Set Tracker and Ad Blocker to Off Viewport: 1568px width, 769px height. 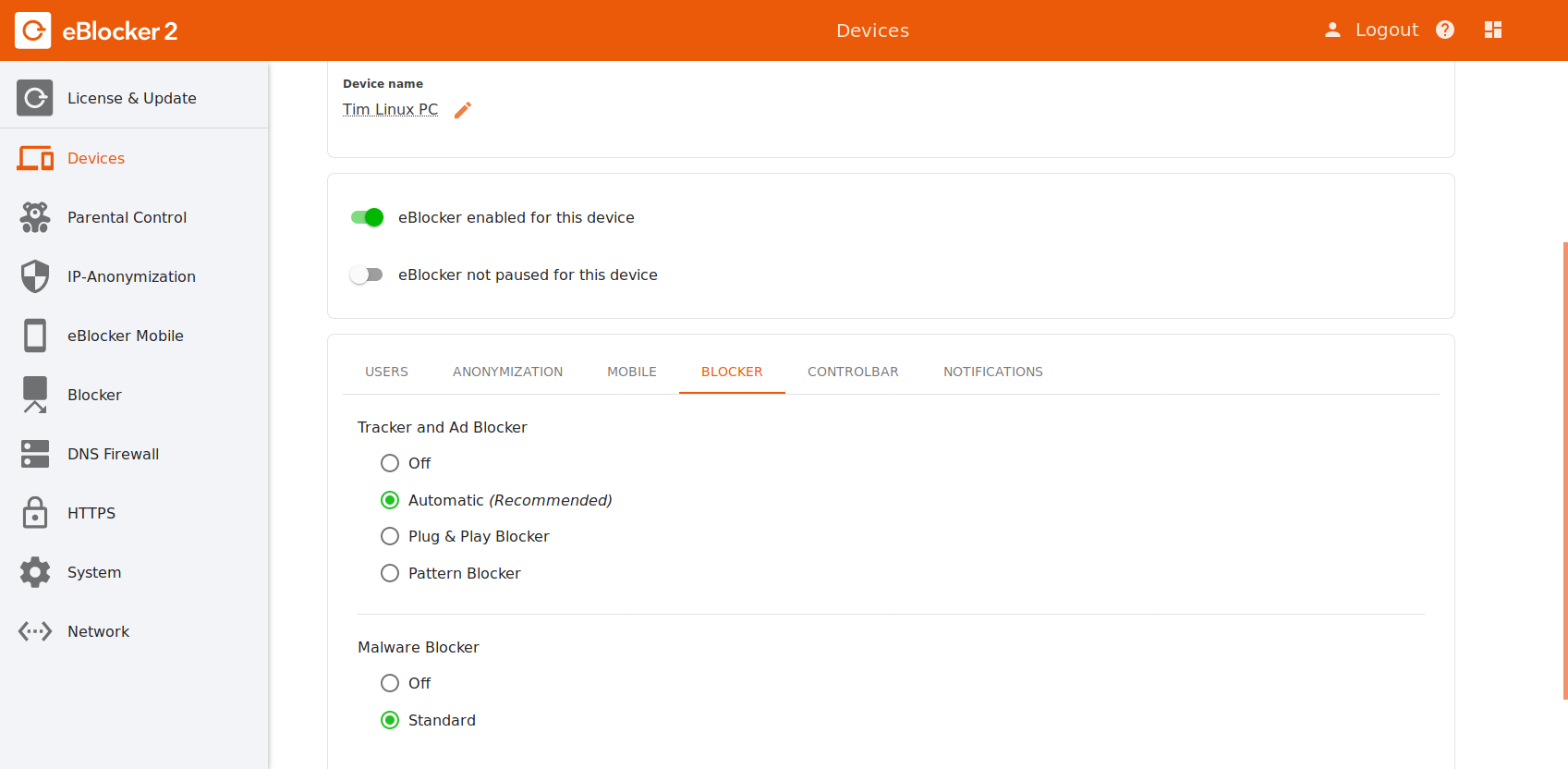pyautogui.click(x=390, y=463)
